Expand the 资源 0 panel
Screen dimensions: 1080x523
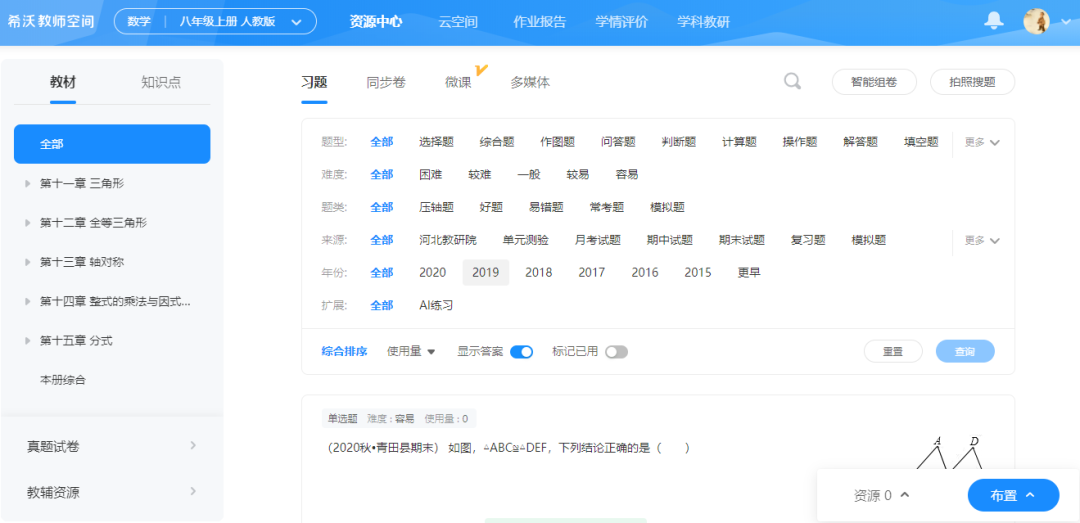[882, 495]
